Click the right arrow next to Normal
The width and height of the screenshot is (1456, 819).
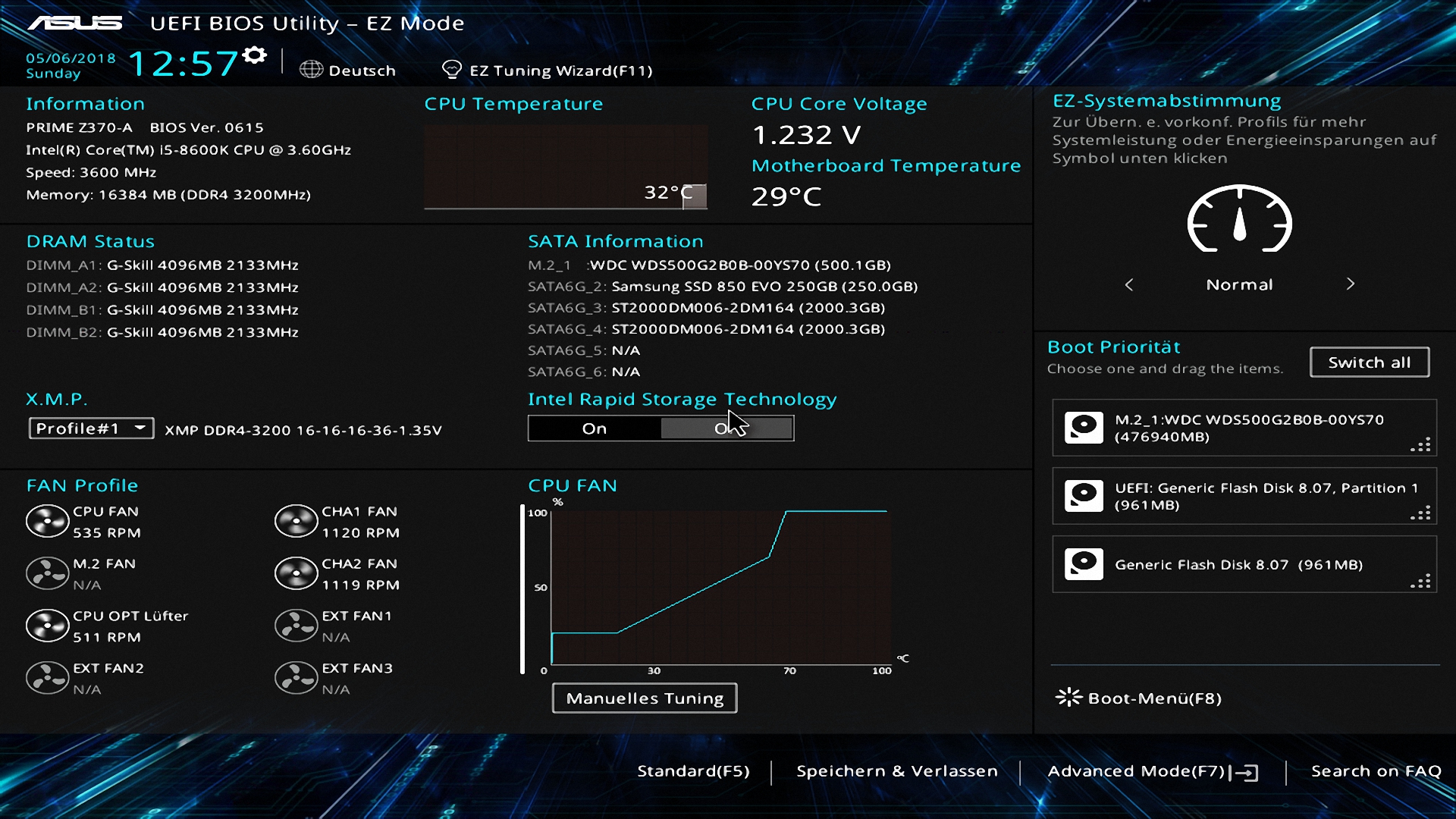(x=1350, y=284)
